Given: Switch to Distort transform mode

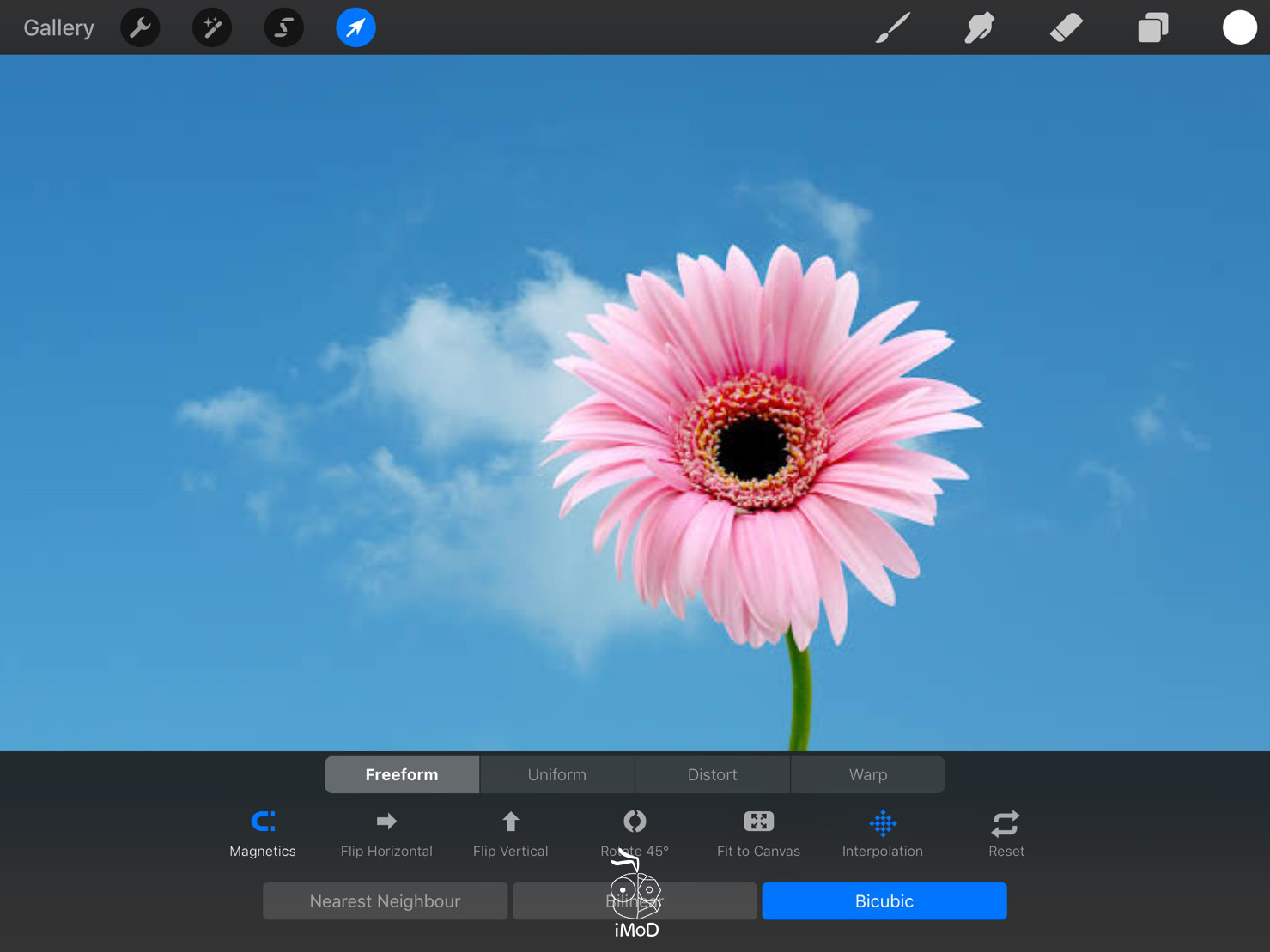Looking at the screenshot, I should [712, 774].
